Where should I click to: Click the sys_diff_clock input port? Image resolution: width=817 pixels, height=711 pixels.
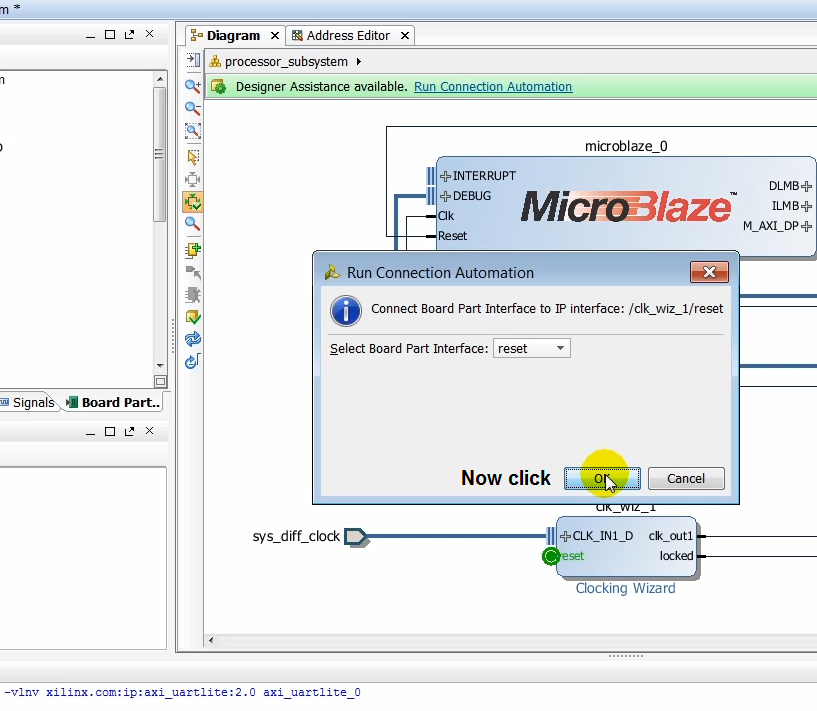pyautogui.click(x=356, y=537)
